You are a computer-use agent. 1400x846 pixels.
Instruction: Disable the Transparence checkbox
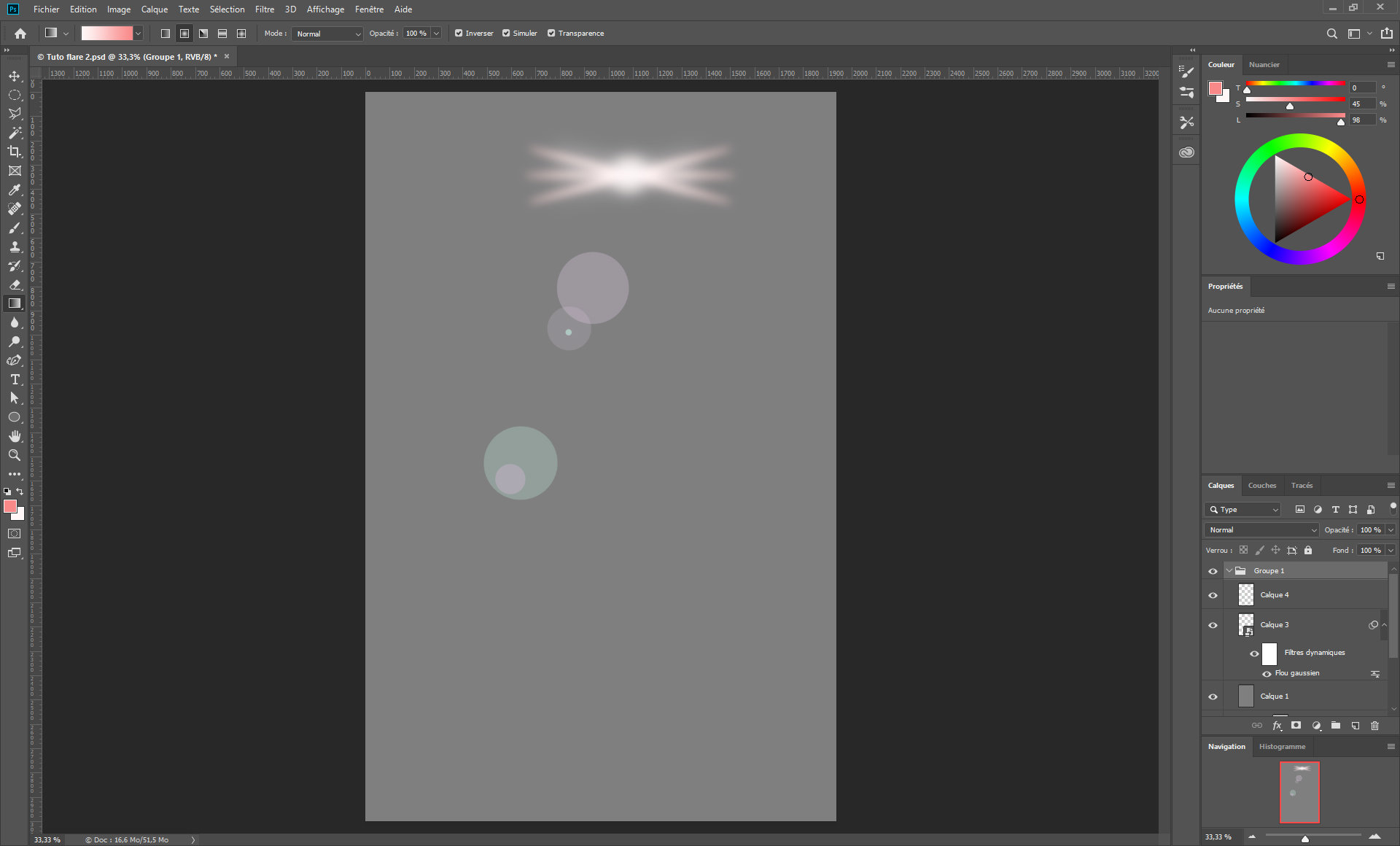(553, 33)
